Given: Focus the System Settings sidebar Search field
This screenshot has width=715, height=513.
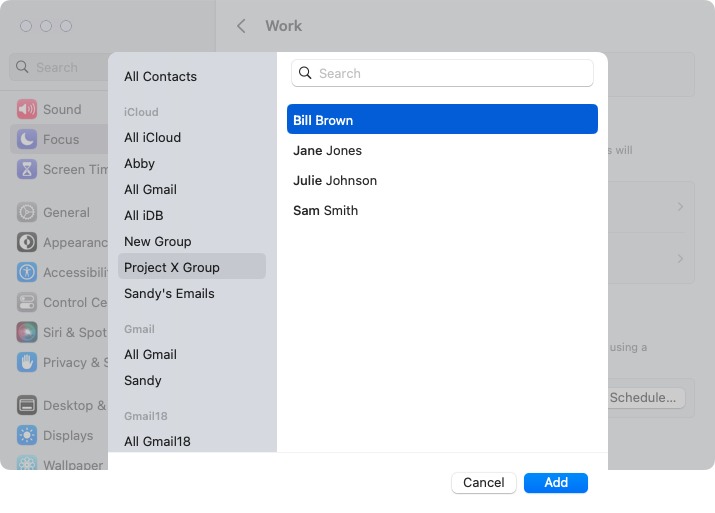Looking at the screenshot, I should pyautogui.click(x=59, y=67).
